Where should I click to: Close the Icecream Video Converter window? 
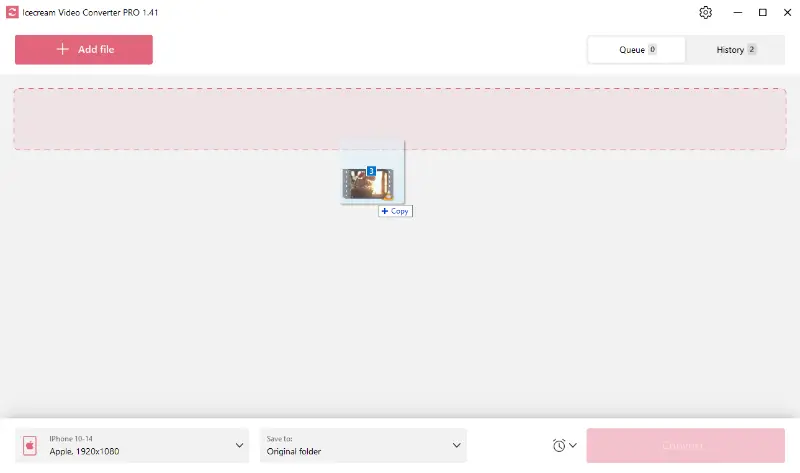(x=787, y=12)
